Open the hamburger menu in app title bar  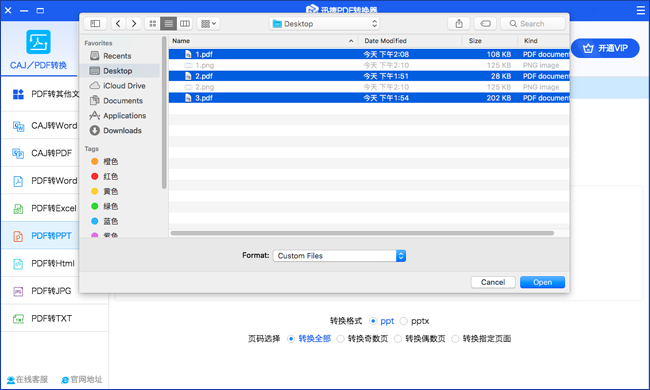point(640,10)
